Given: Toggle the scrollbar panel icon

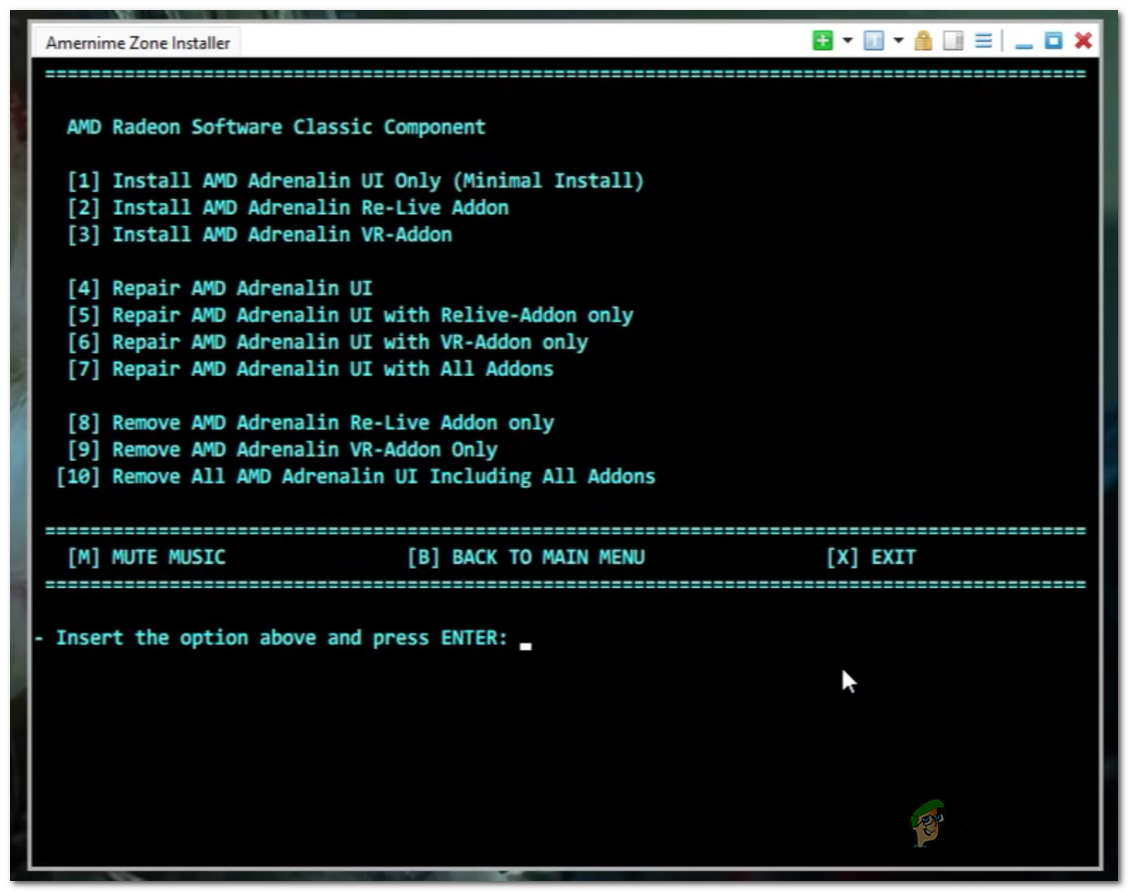Looking at the screenshot, I should 953,40.
